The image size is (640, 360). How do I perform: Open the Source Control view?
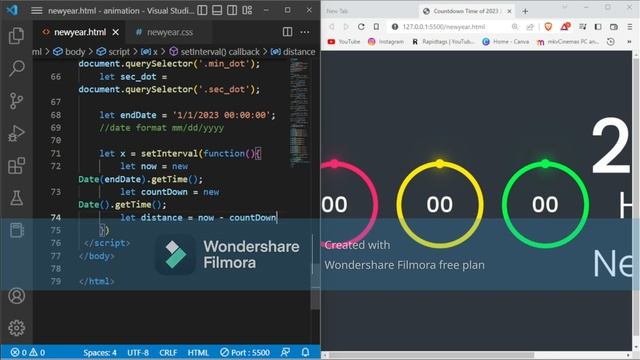[16, 101]
